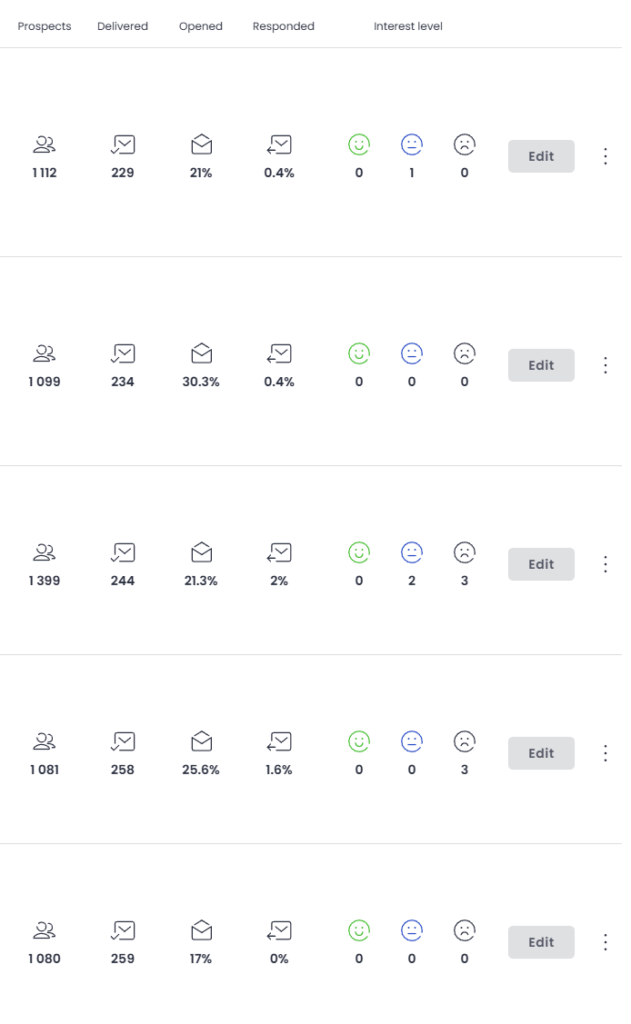Open the three-dot menu for the 1399 prospects row
Screen dimensions: 631x1024
coord(605,564)
